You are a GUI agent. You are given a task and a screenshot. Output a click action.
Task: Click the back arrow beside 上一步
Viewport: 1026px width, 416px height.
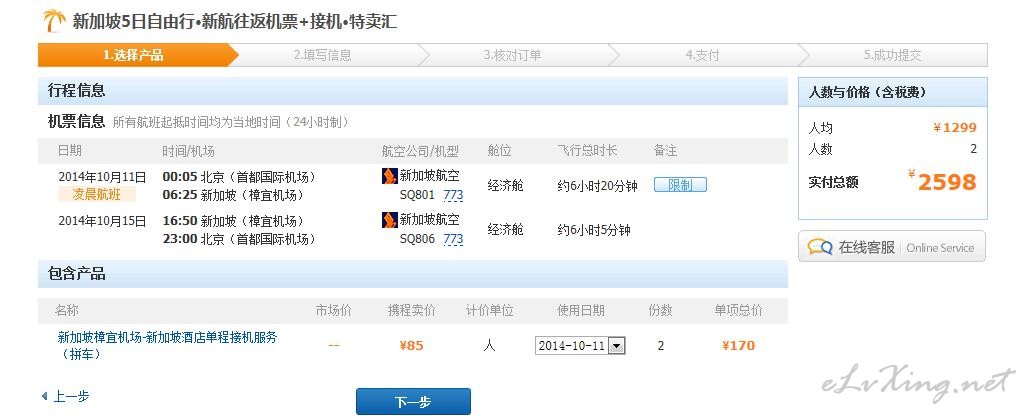(44, 396)
